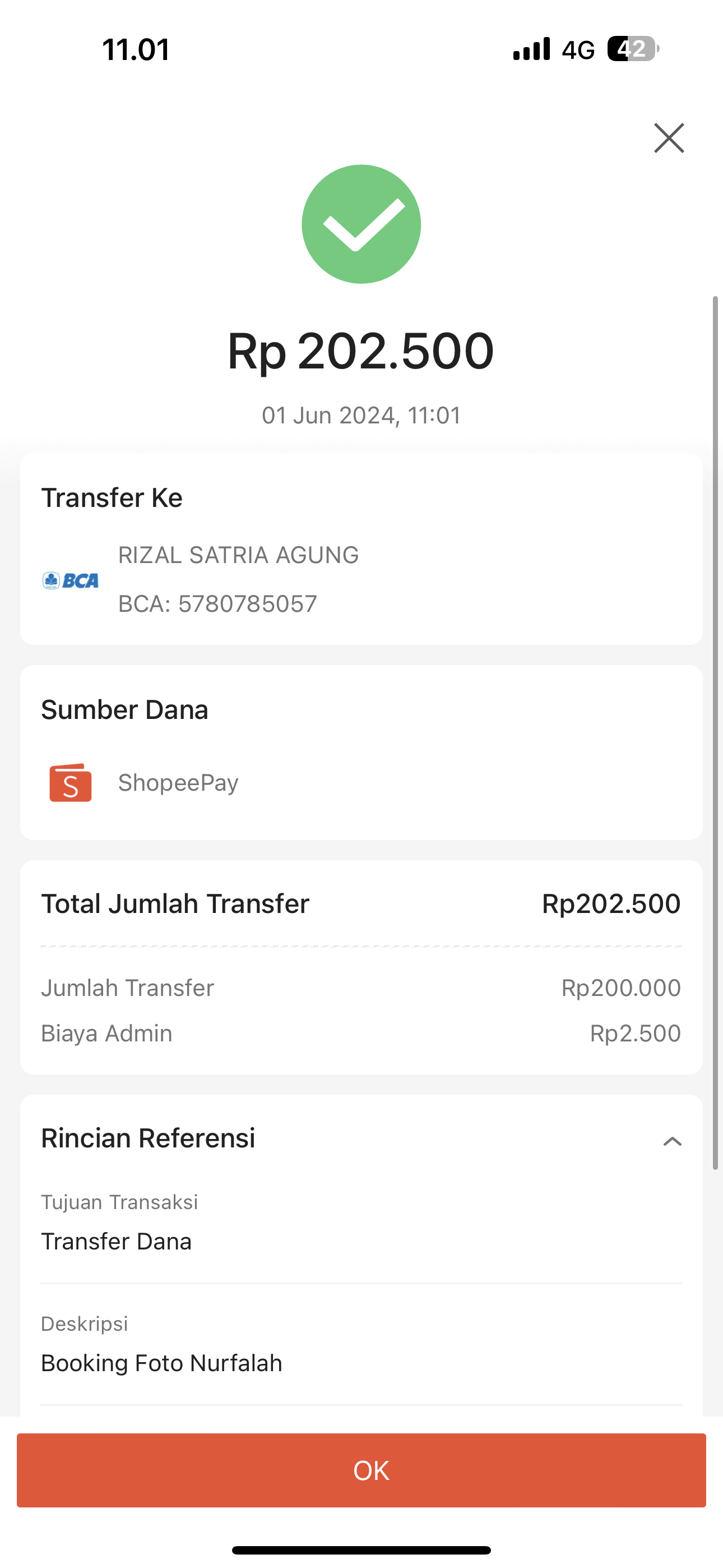Tap the Booking Foto Nurfalah description

click(x=161, y=1363)
